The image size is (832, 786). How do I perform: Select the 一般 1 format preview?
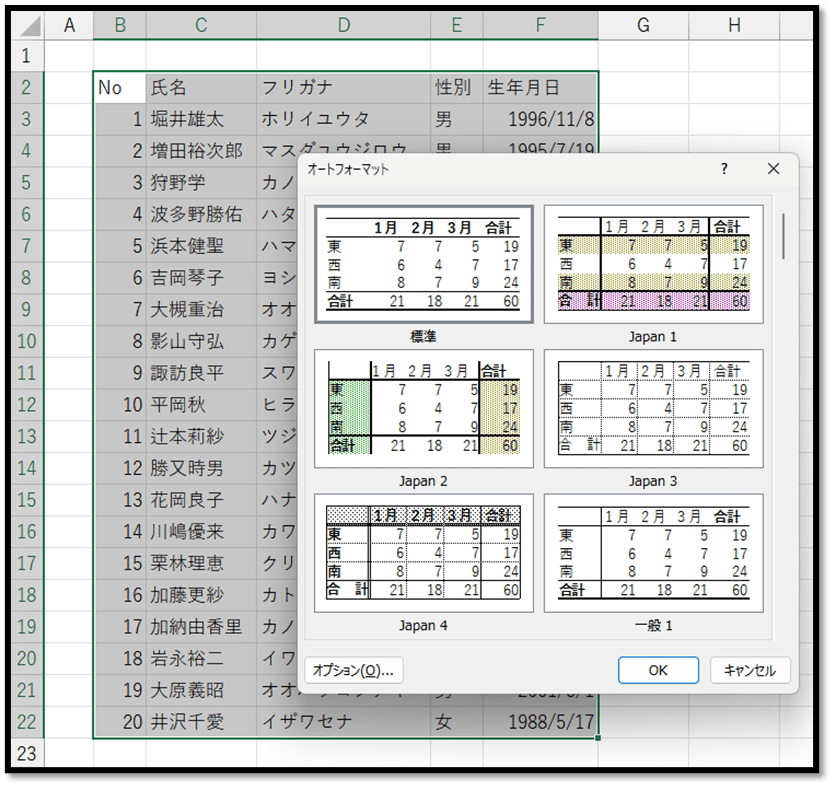[x=653, y=553]
